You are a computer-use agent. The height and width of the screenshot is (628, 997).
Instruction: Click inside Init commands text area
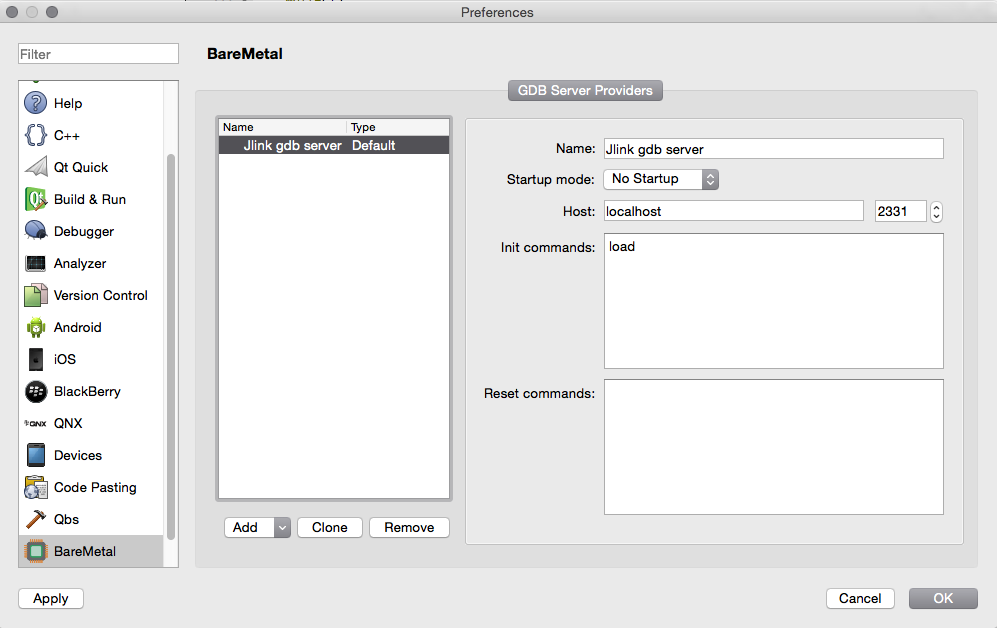[x=773, y=301]
